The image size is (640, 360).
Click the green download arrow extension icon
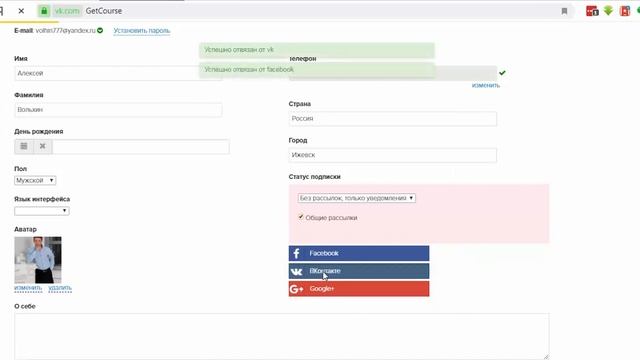point(608,11)
